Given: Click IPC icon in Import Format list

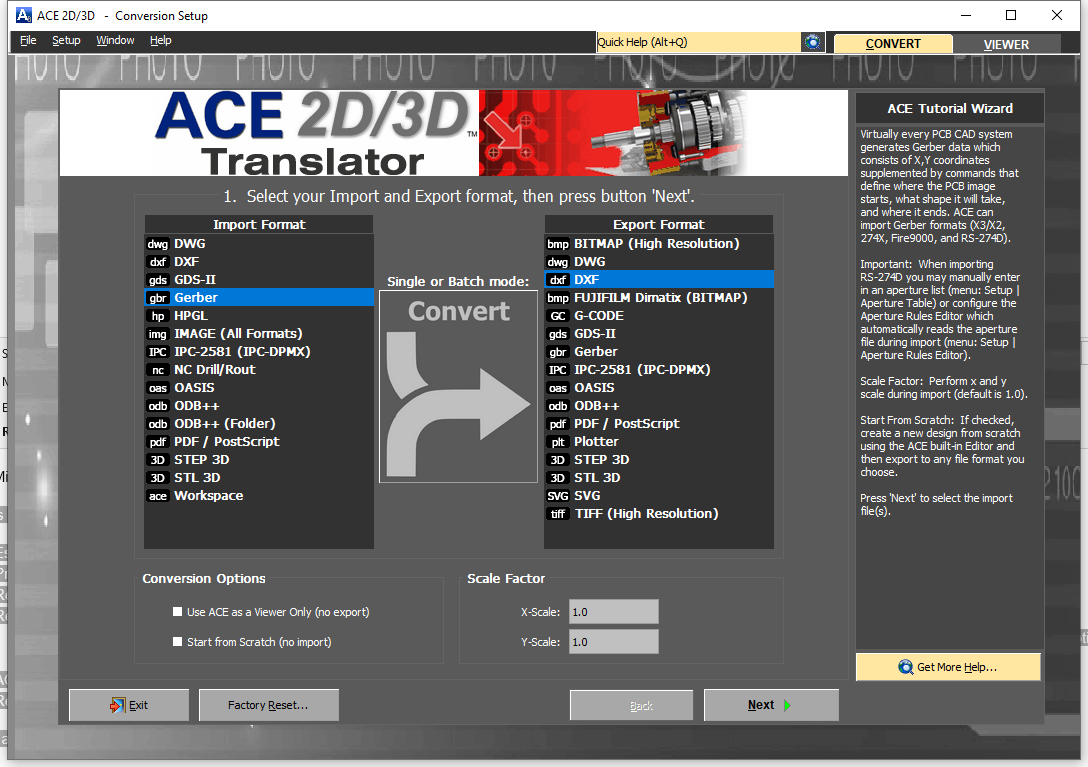Looking at the screenshot, I should pyautogui.click(x=158, y=353).
